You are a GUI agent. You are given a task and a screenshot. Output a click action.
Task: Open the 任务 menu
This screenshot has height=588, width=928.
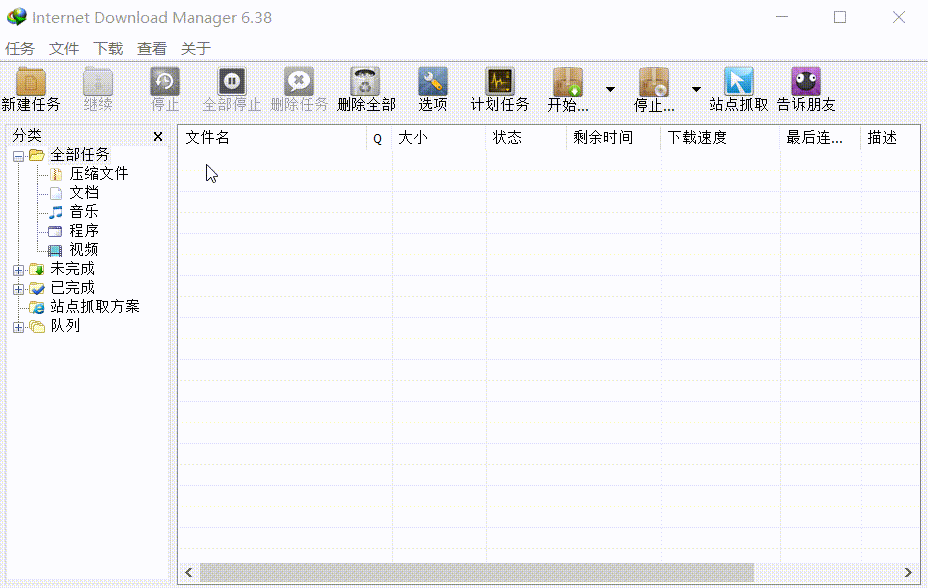pyautogui.click(x=20, y=49)
